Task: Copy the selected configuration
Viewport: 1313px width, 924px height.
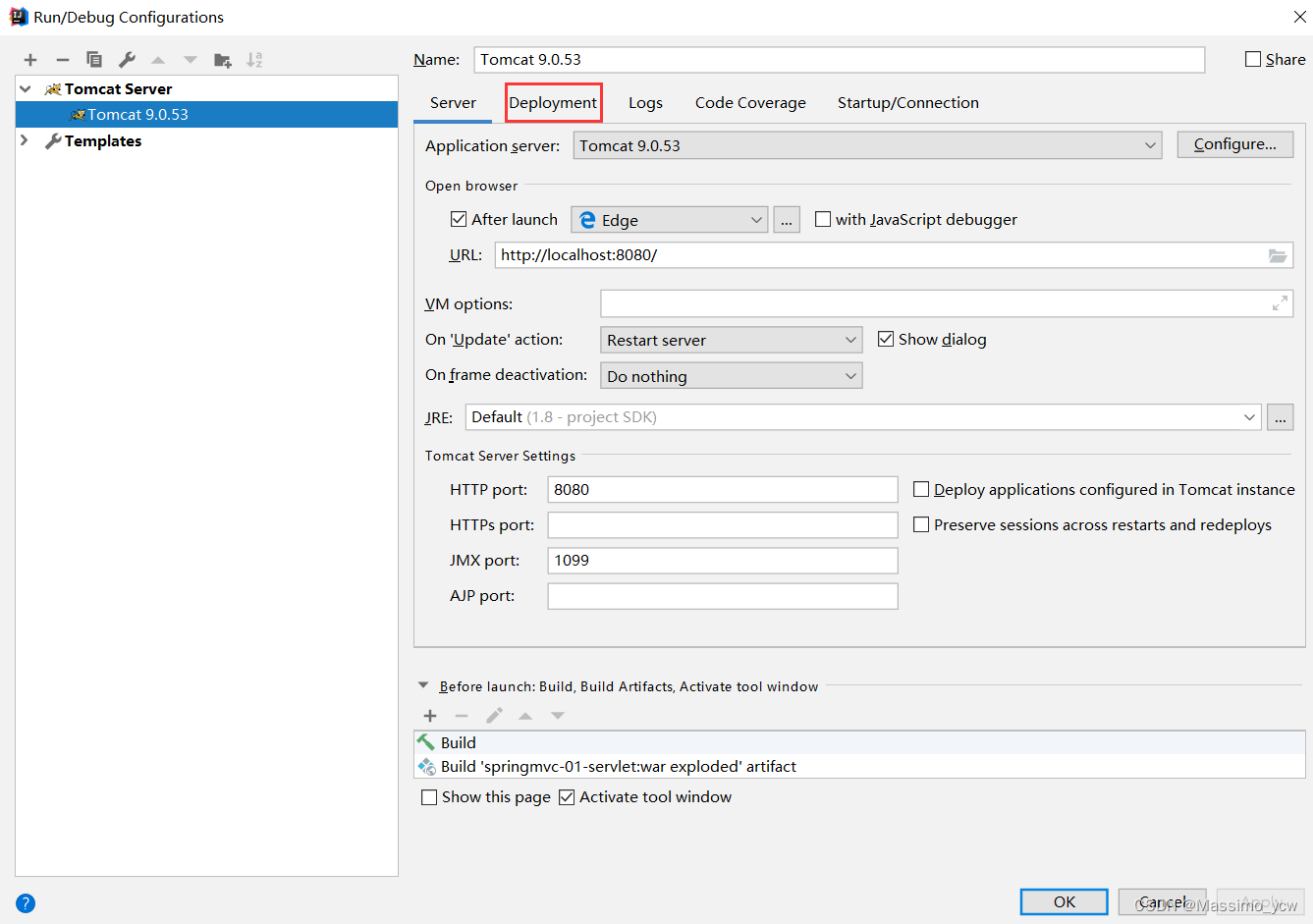Action: click(x=94, y=60)
